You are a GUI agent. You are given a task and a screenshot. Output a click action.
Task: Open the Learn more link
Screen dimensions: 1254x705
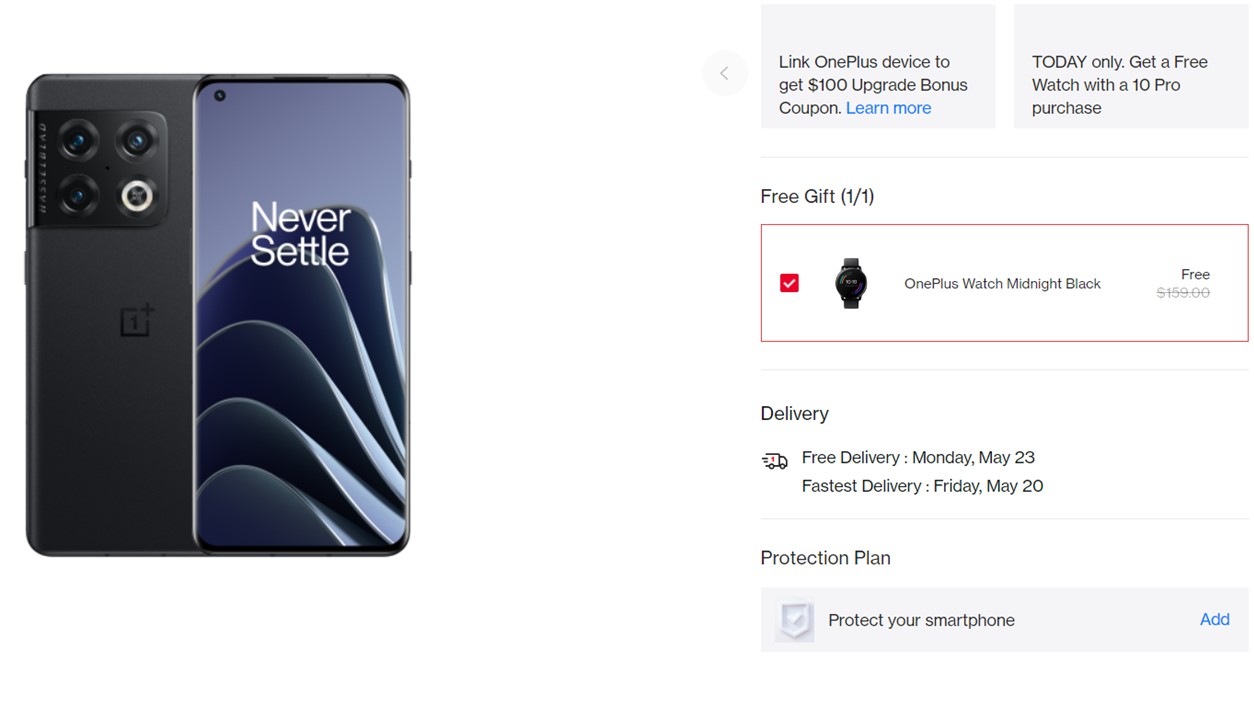[x=888, y=108]
